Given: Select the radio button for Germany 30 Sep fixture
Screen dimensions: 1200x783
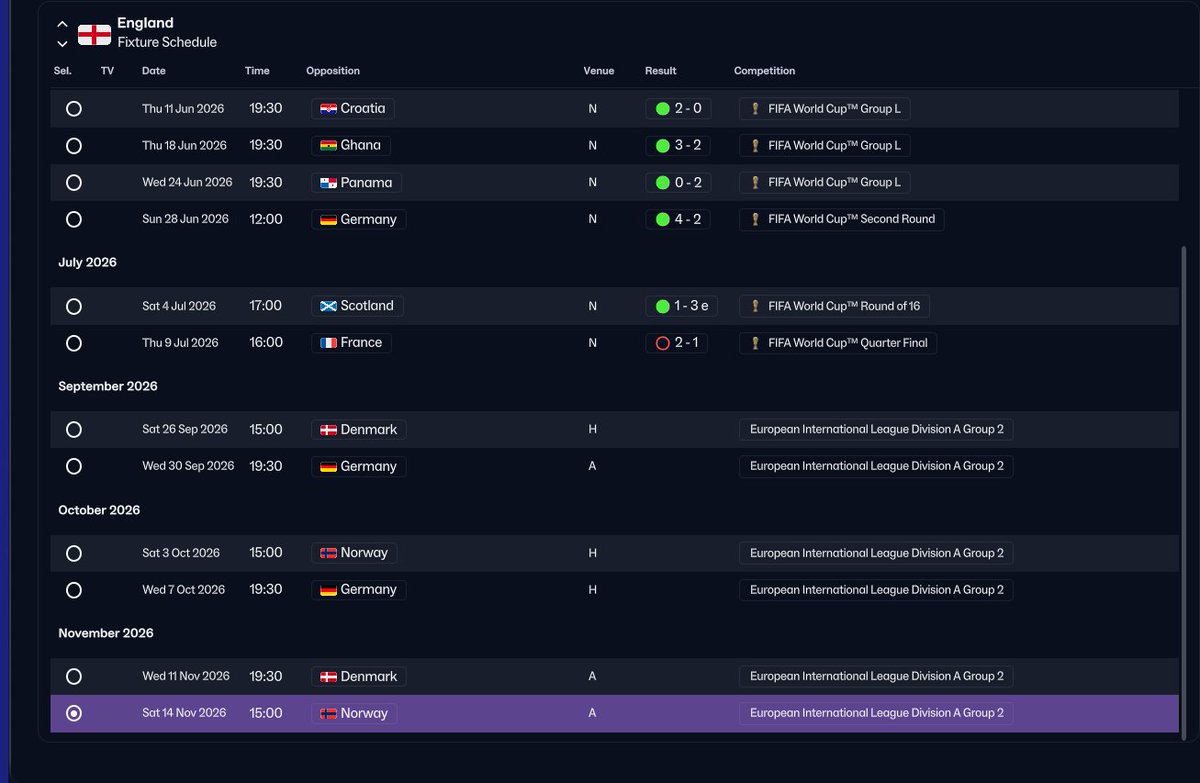Looking at the screenshot, I should [x=74, y=466].
